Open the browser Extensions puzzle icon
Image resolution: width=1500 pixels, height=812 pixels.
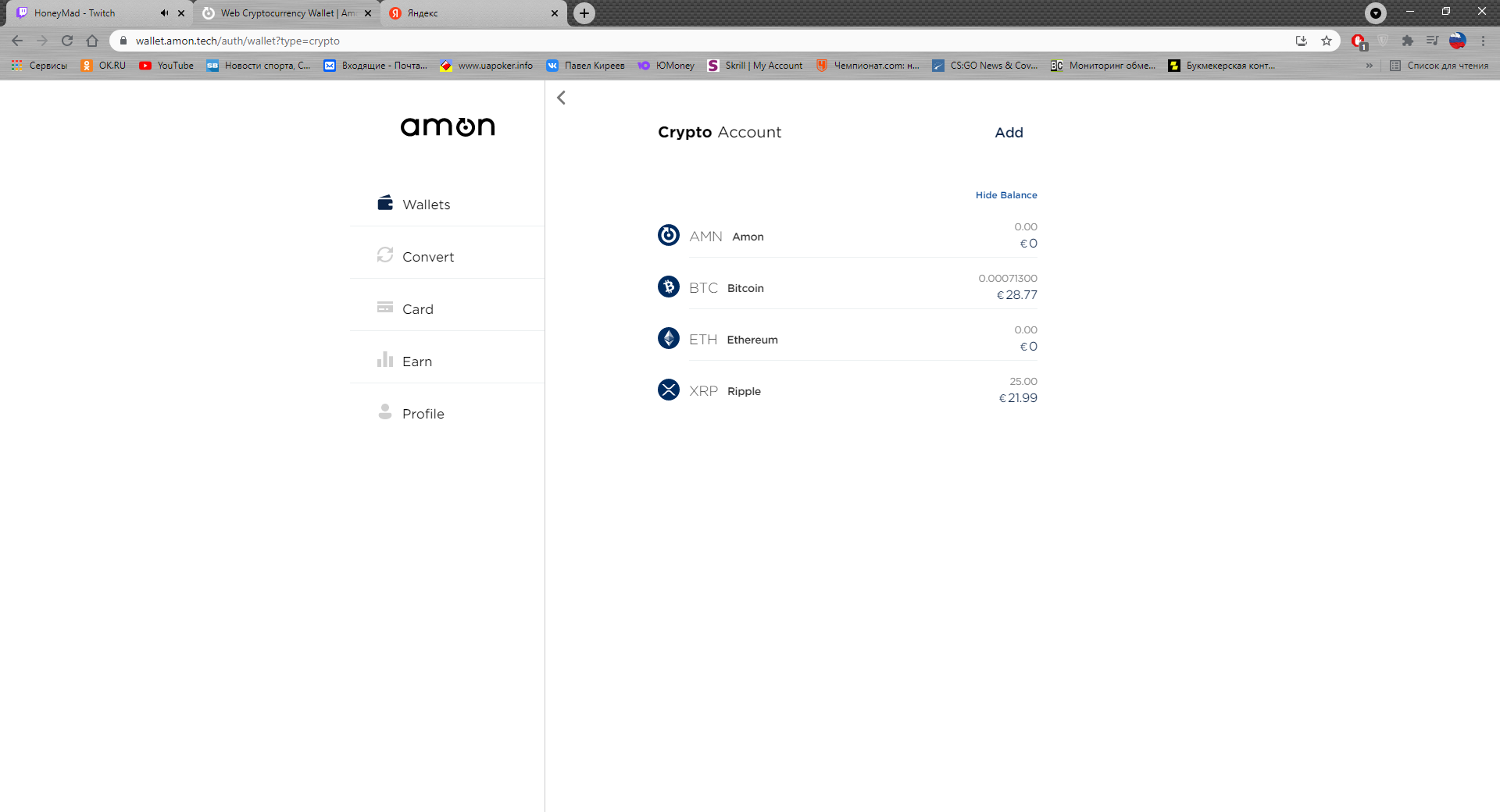1408,41
